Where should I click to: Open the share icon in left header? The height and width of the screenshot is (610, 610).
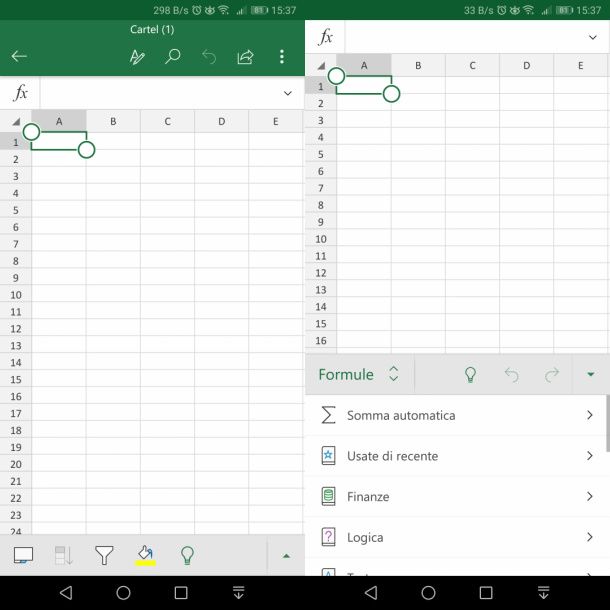[245, 57]
